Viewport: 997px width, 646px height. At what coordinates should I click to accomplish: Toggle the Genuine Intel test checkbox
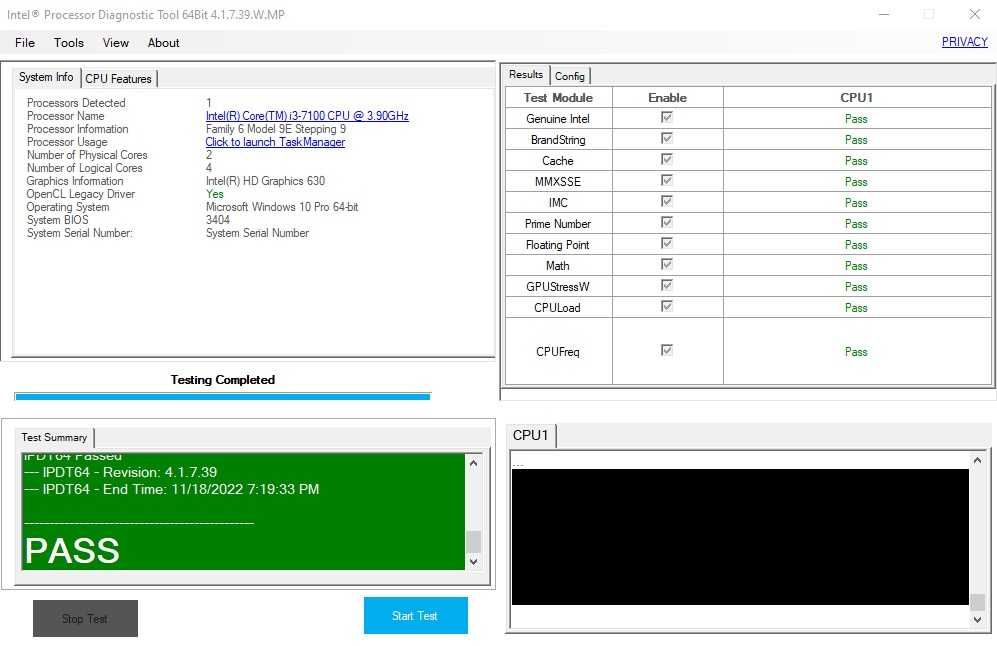coord(666,118)
